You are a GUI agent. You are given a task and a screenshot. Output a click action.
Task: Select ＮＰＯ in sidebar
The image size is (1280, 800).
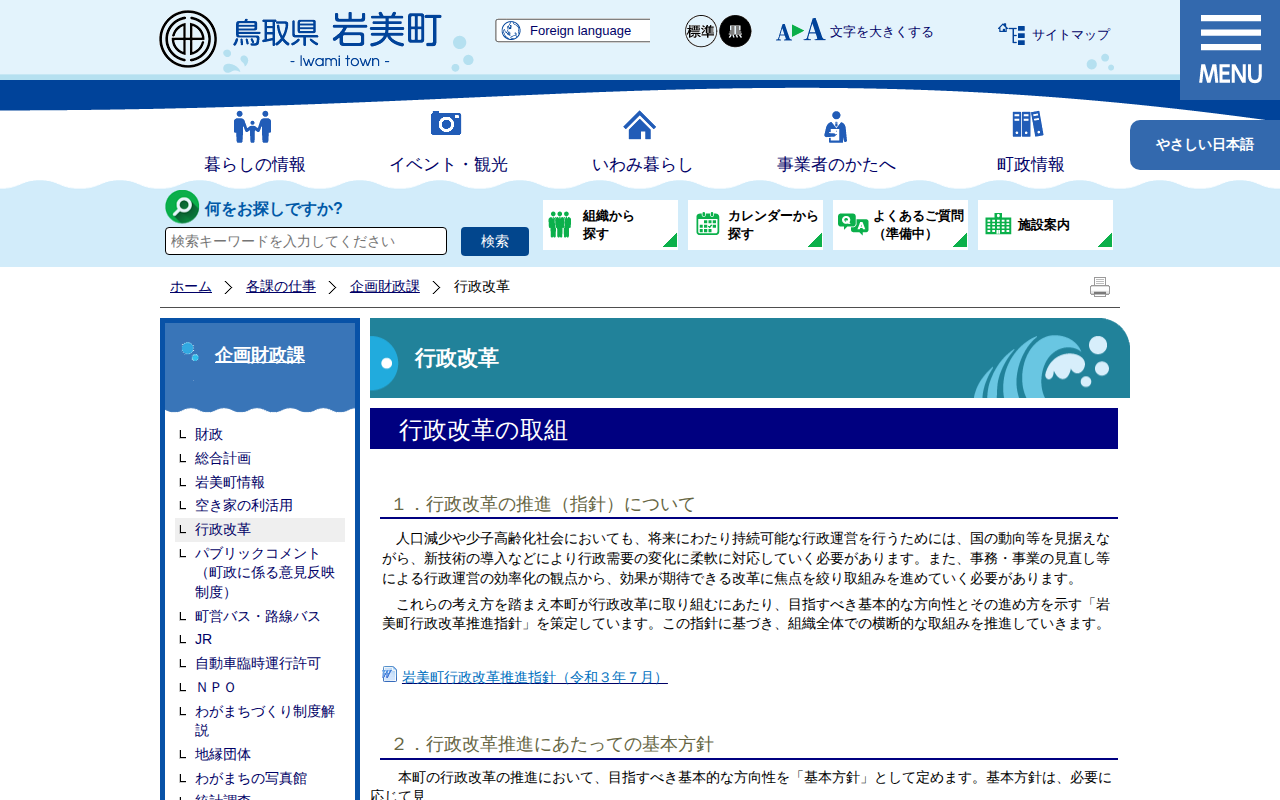point(215,687)
